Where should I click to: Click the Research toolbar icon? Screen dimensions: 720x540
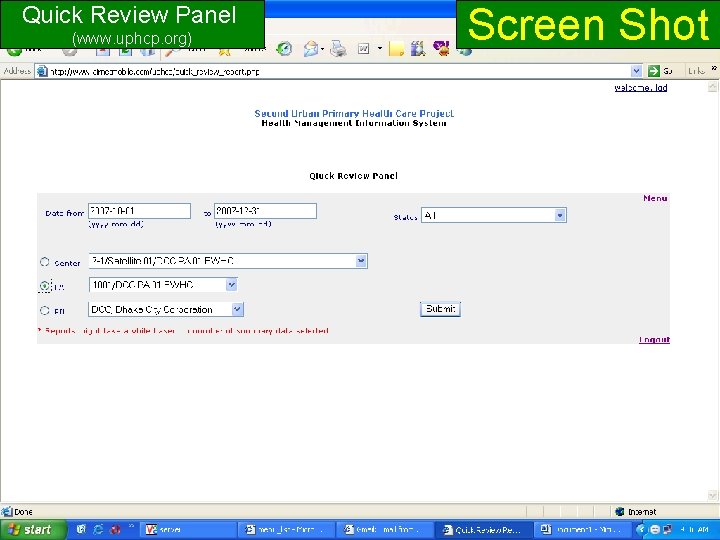point(418,49)
